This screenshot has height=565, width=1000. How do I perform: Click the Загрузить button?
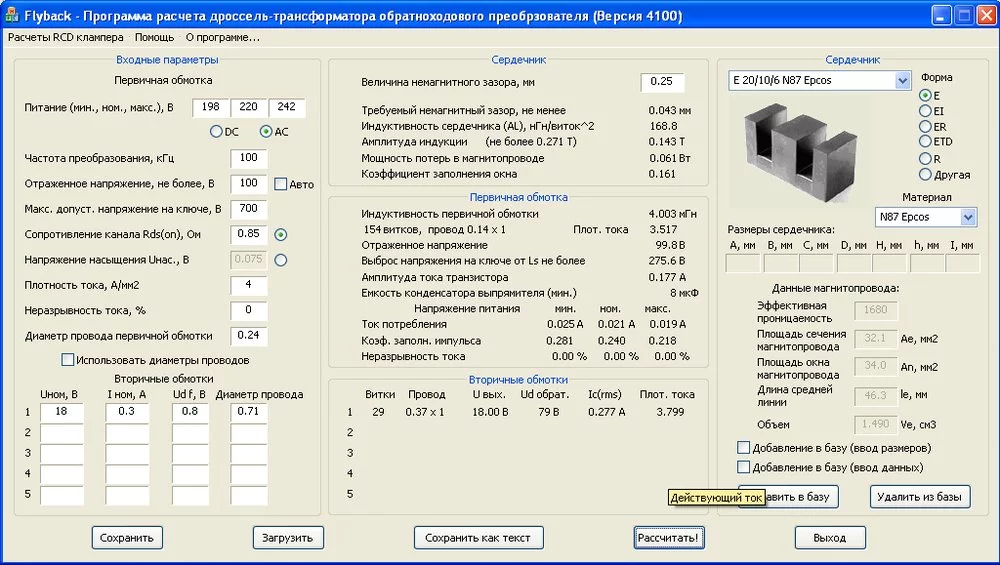(288, 538)
